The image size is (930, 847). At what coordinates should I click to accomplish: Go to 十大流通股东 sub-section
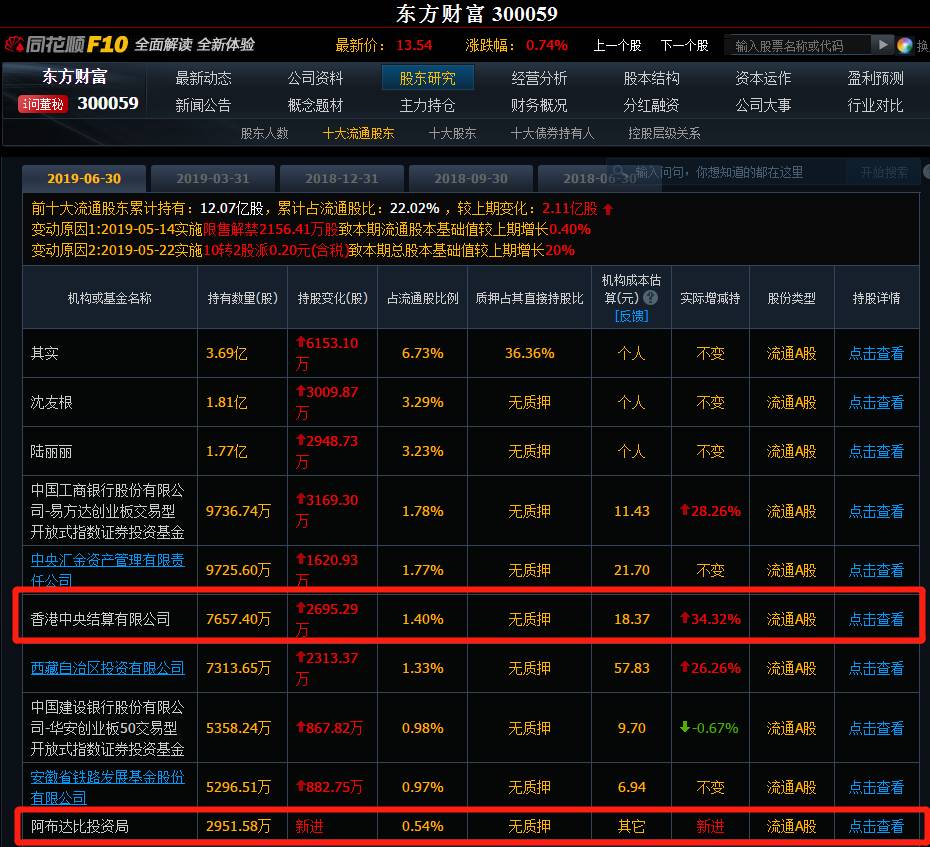[x=358, y=133]
